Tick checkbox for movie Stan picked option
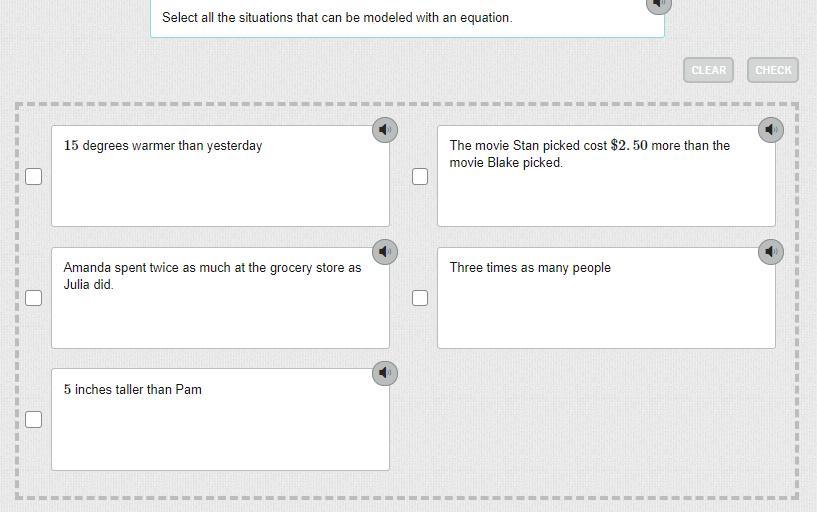 pos(420,177)
